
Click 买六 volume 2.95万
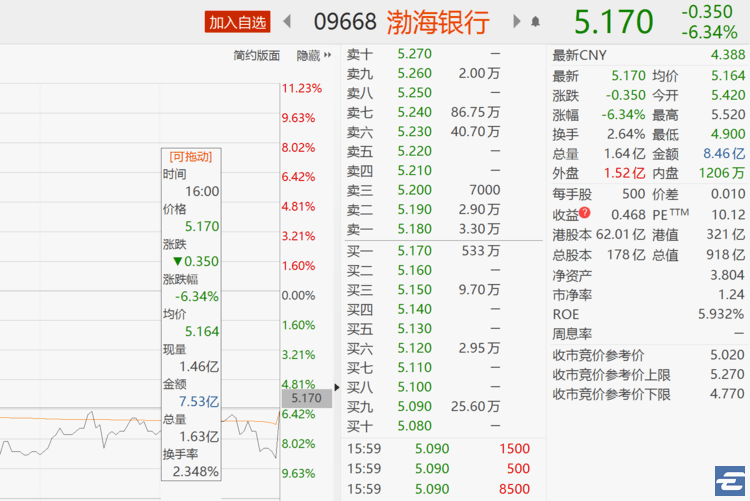pyautogui.click(x=479, y=348)
